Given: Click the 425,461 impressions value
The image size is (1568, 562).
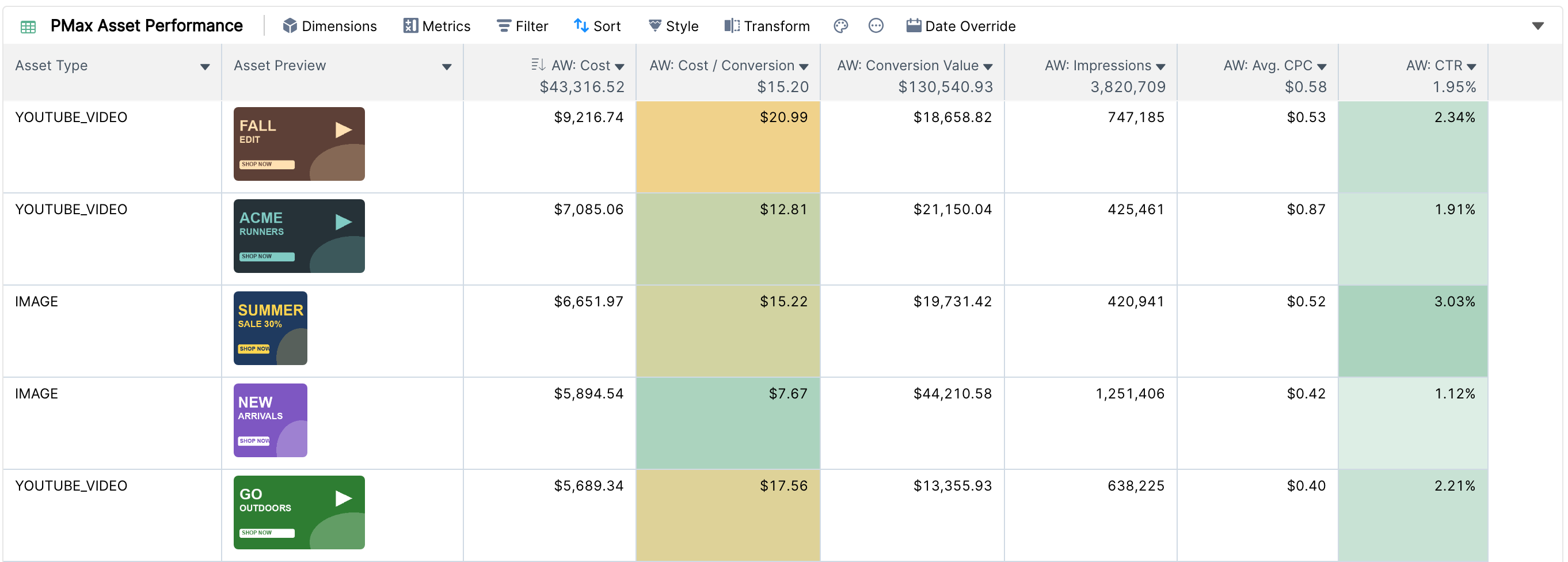Looking at the screenshot, I should 1136,210.
